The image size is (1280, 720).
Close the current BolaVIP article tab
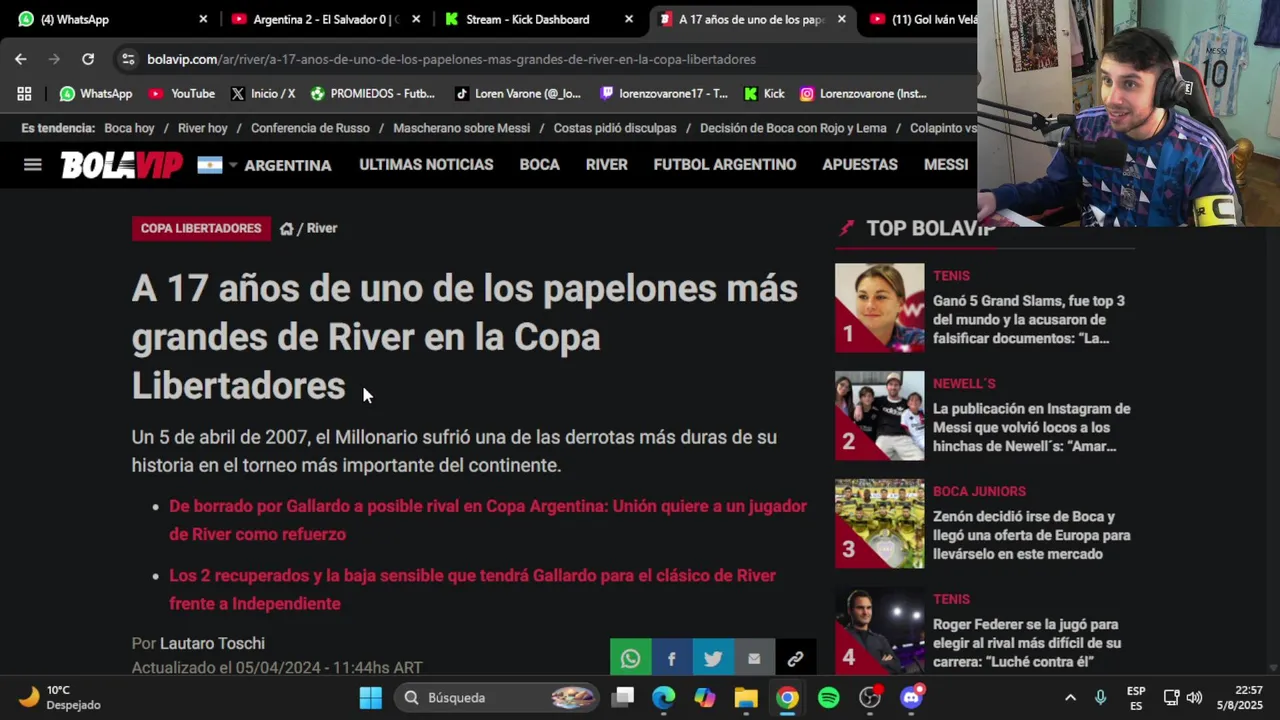coord(841,19)
